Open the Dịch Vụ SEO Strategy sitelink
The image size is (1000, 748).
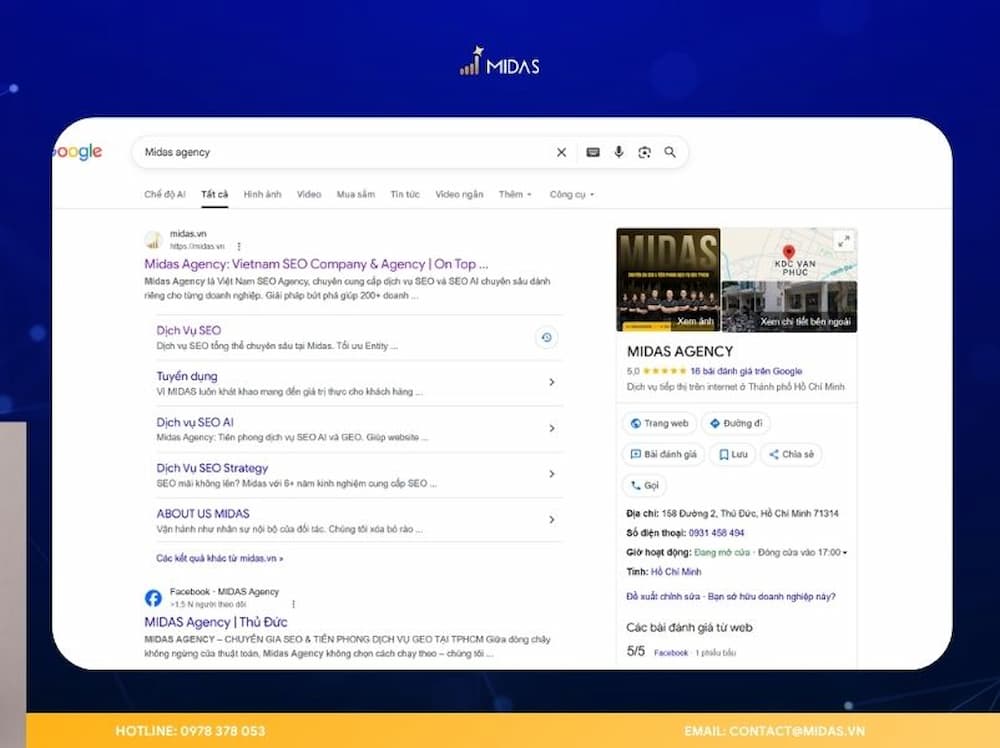(212, 468)
